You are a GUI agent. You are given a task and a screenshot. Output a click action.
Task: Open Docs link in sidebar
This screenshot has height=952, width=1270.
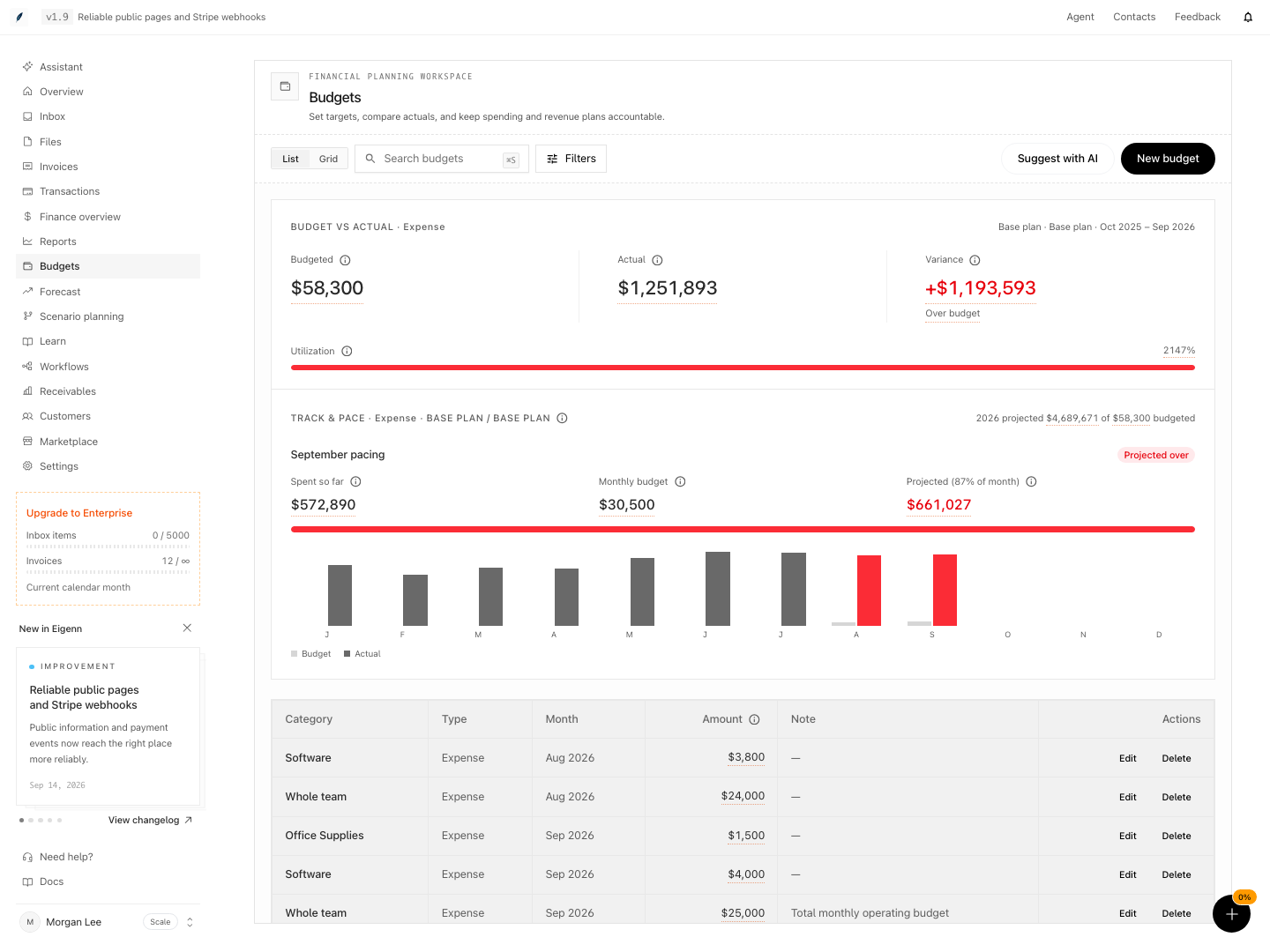[51, 881]
